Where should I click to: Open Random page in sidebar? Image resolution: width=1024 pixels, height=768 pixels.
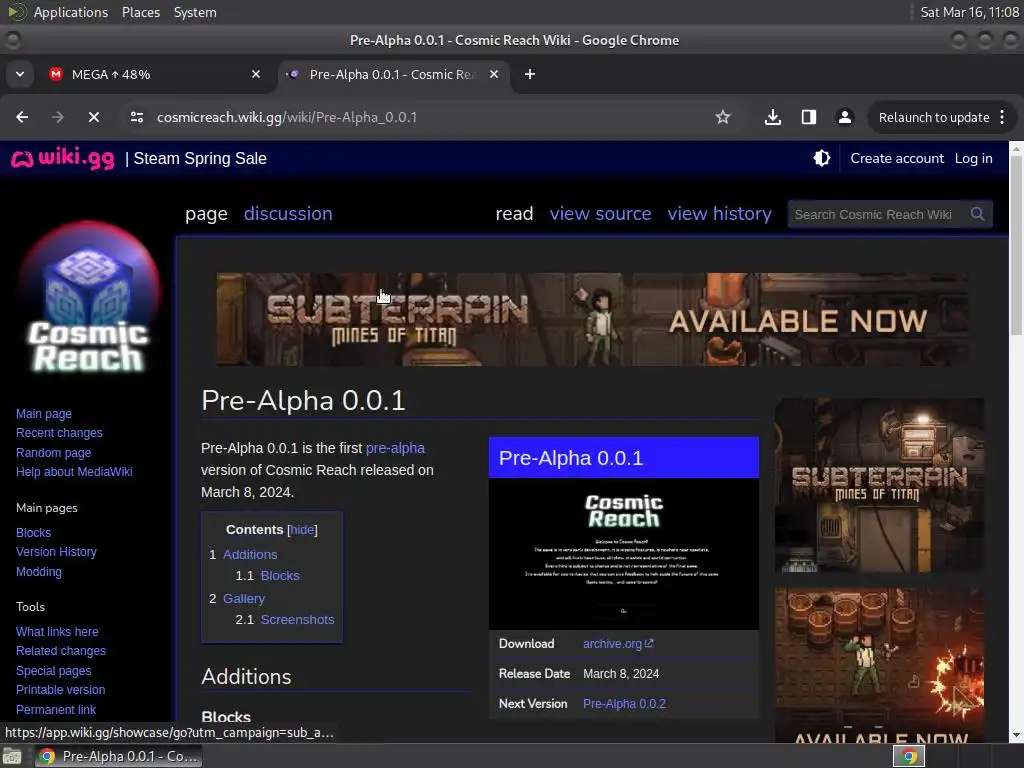tap(54, 452)
